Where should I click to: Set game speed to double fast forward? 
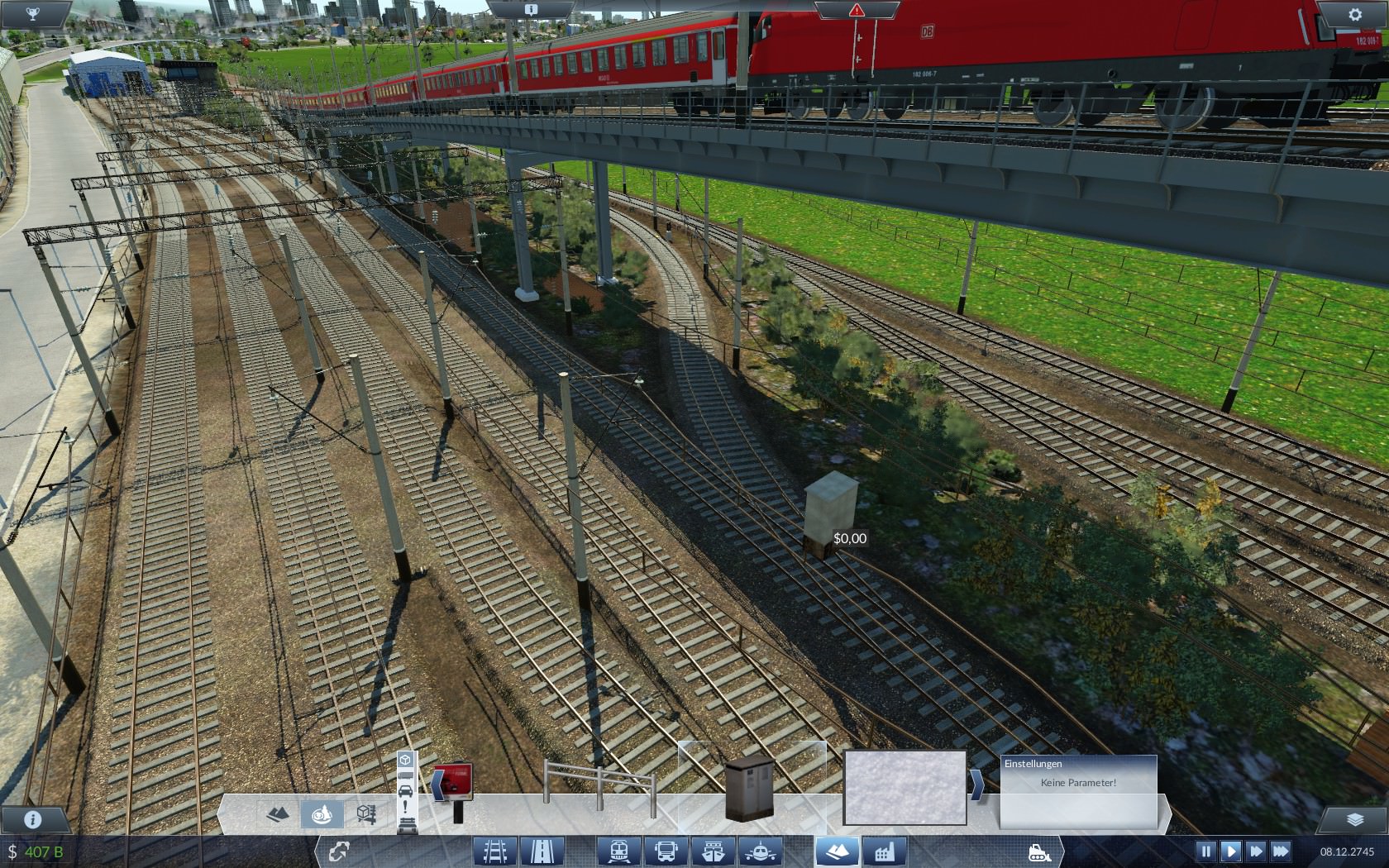click(1255, 851)
